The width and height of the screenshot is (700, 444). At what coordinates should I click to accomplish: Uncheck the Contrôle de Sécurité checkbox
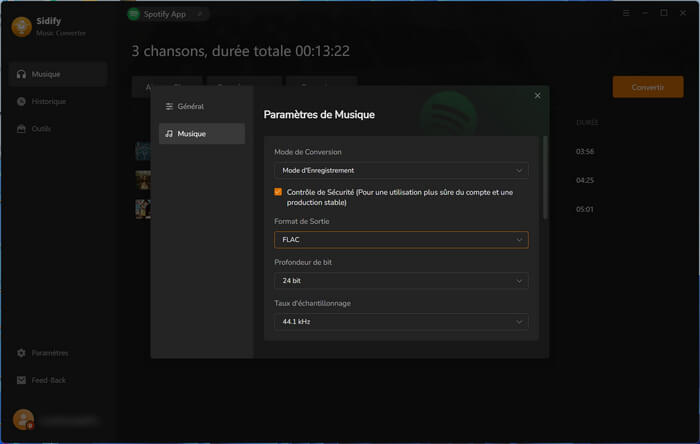click(278, 192)
